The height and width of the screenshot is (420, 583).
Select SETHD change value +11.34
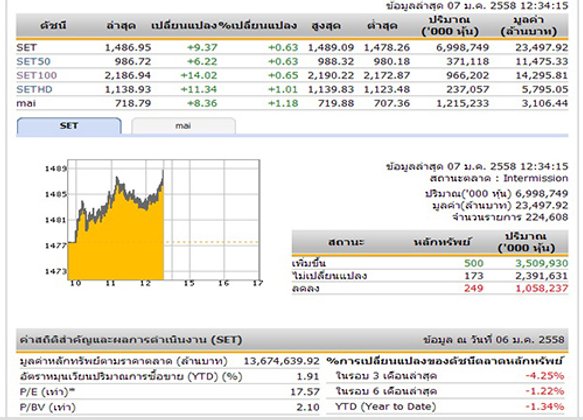click(199, 90)
